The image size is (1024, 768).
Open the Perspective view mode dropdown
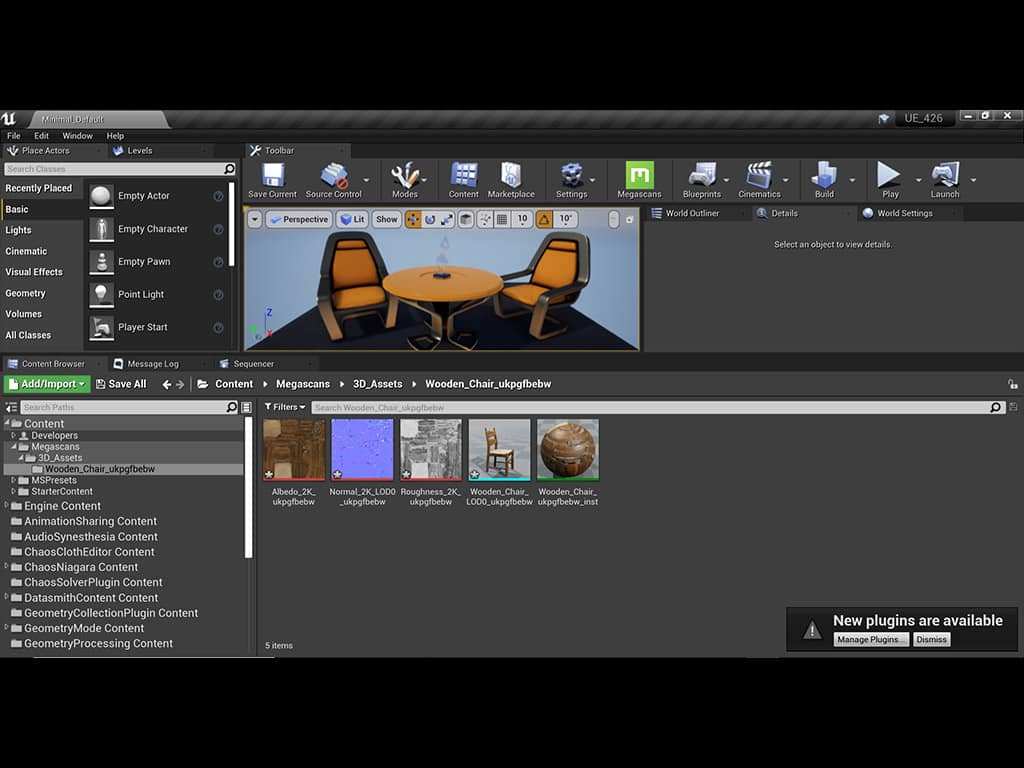click(299, 219)
